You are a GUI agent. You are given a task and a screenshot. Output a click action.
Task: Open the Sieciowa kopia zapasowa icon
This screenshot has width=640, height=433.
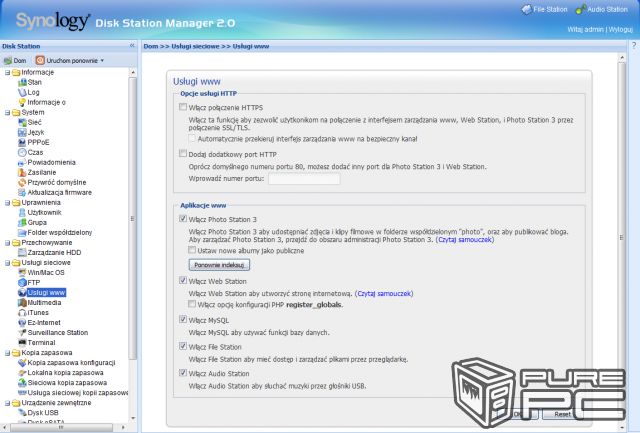(x=22, y=383)
